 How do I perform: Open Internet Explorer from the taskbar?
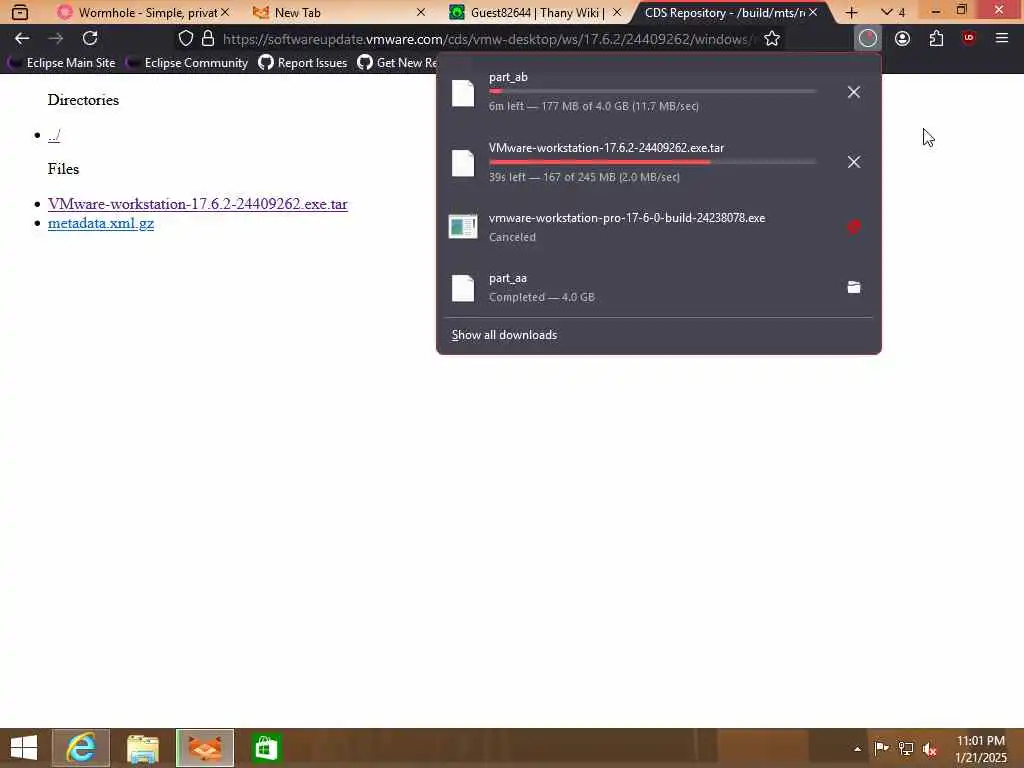(81, 748)
